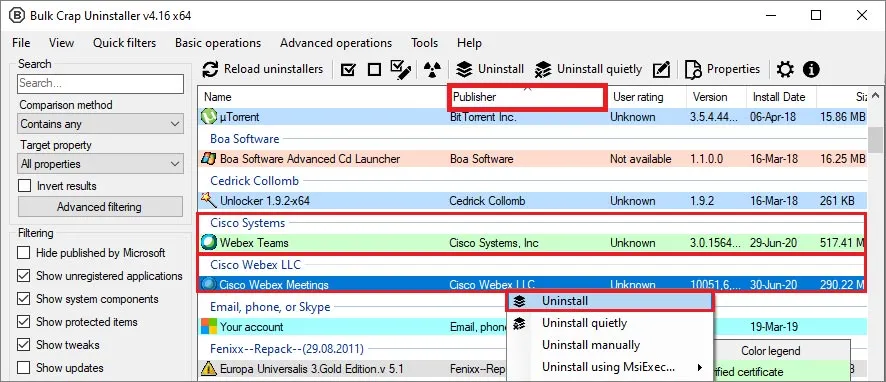Click the Cisco Webex LLC group header

click(x=255, y=264)
